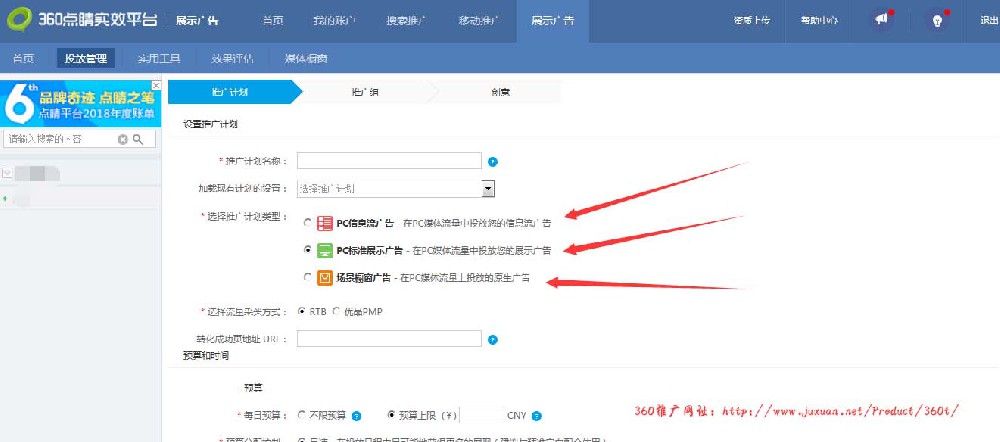Focus the 转化成功页地址 URL input field
Screen dimensions: 1000x442
coord(389,339)
